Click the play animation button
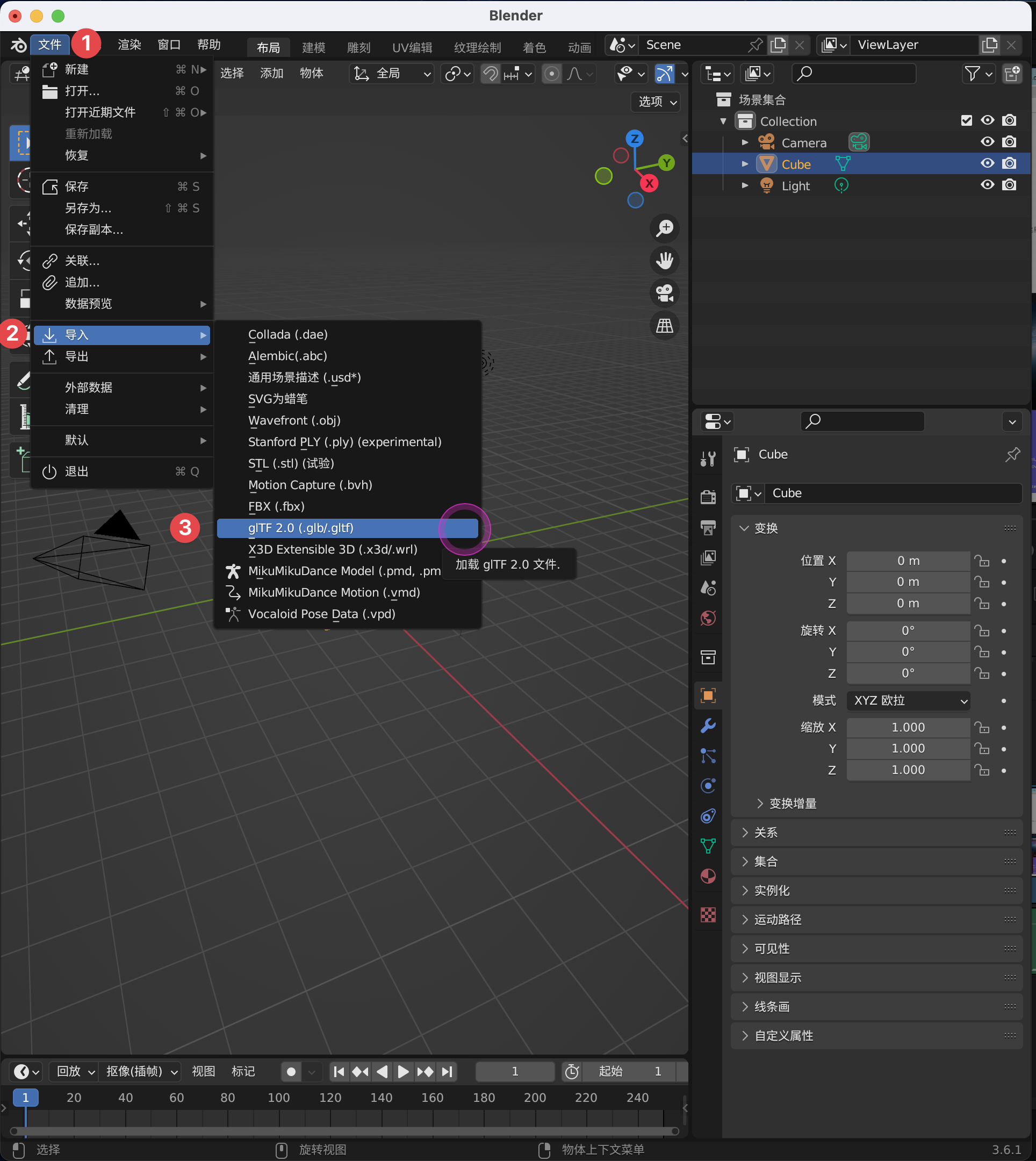The width and height of the screenshot is (1036, 1161). (403, 1072)
